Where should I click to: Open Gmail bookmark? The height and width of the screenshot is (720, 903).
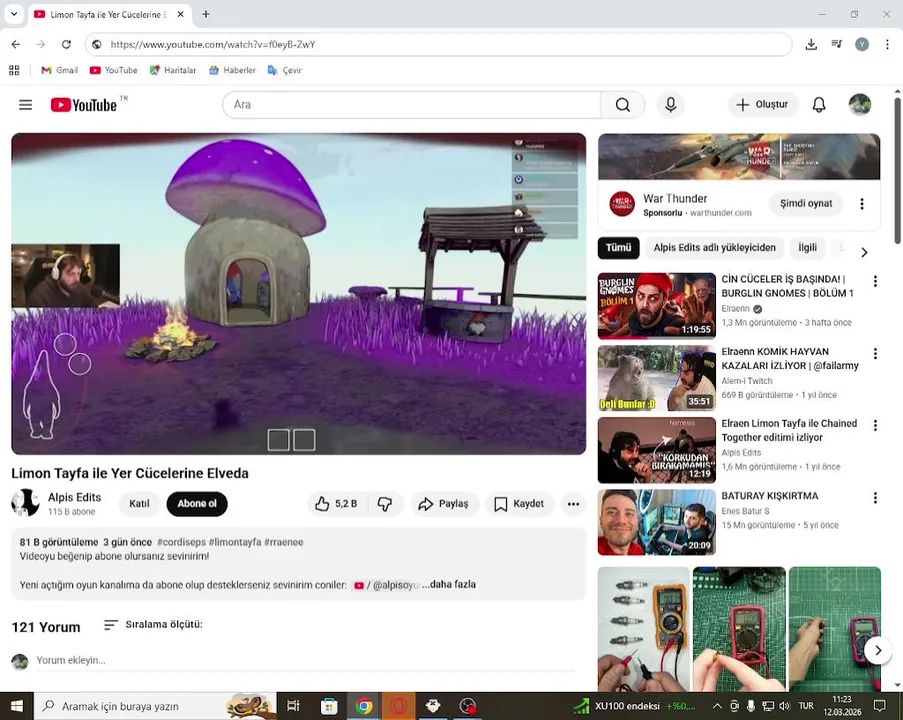click(59, 70)
